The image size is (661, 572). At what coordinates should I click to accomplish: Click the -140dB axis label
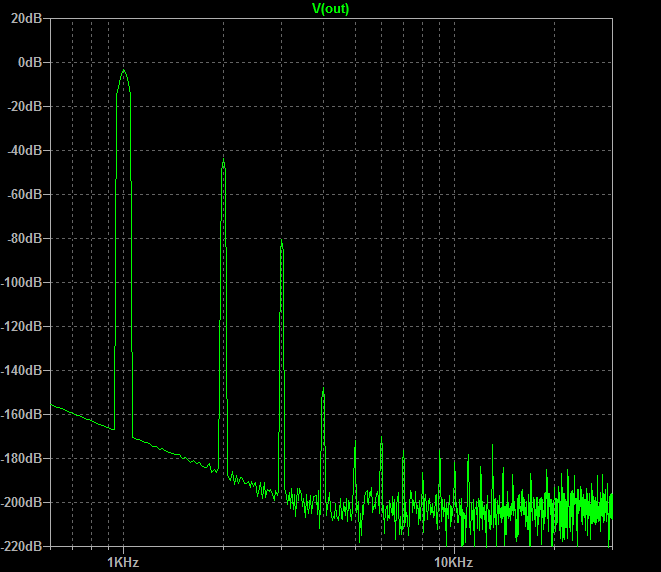click(x=21, y=371)
